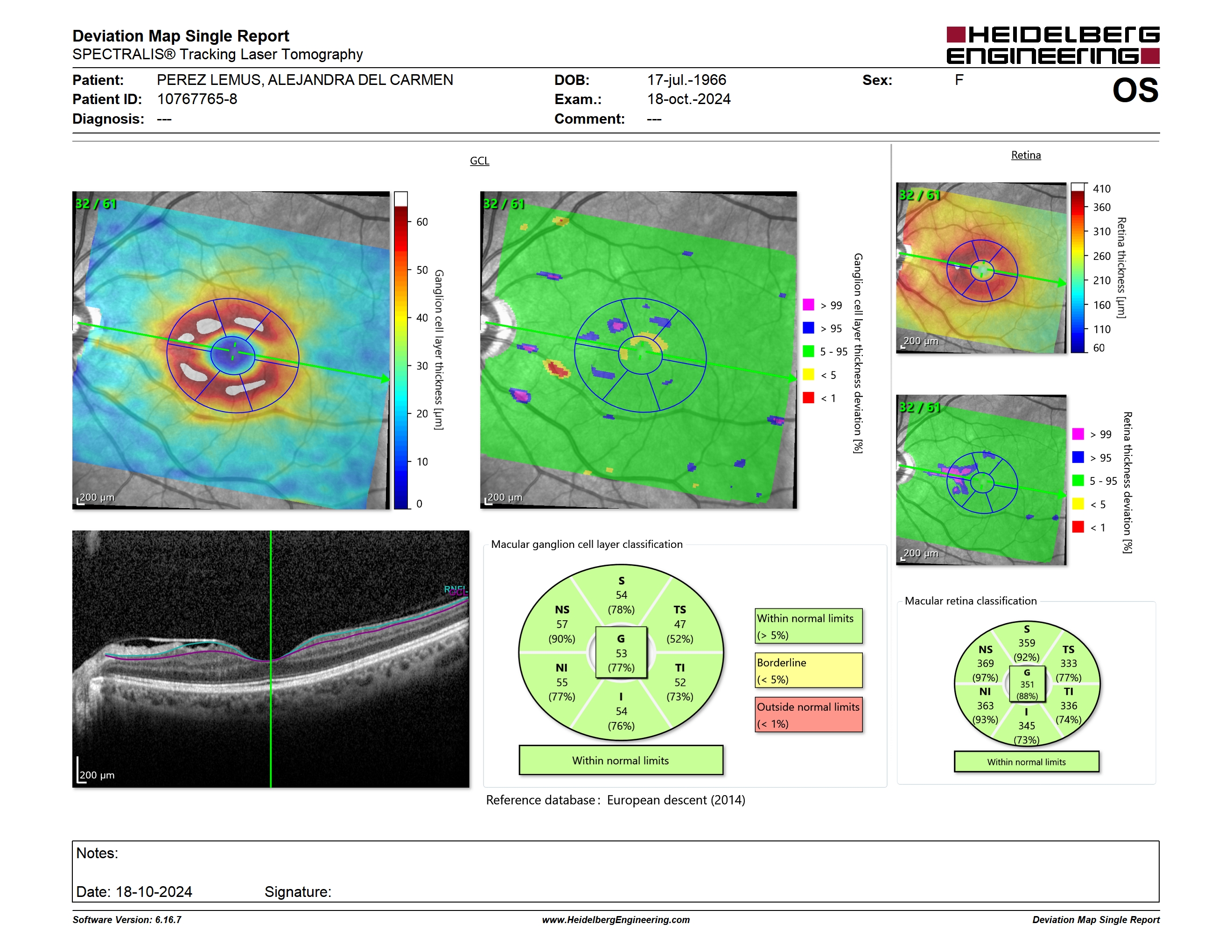This screenshot has width=1232, height=952.
Task: Click Retina sector TS 333 (77%)
Action: (x=1068, y=663)
